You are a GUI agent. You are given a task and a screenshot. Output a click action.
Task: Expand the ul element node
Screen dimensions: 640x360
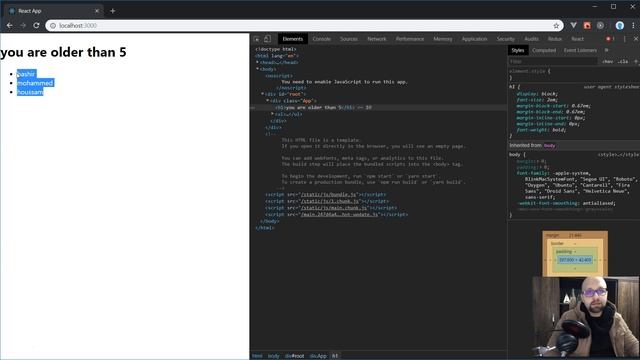click(x=272, y=114)
